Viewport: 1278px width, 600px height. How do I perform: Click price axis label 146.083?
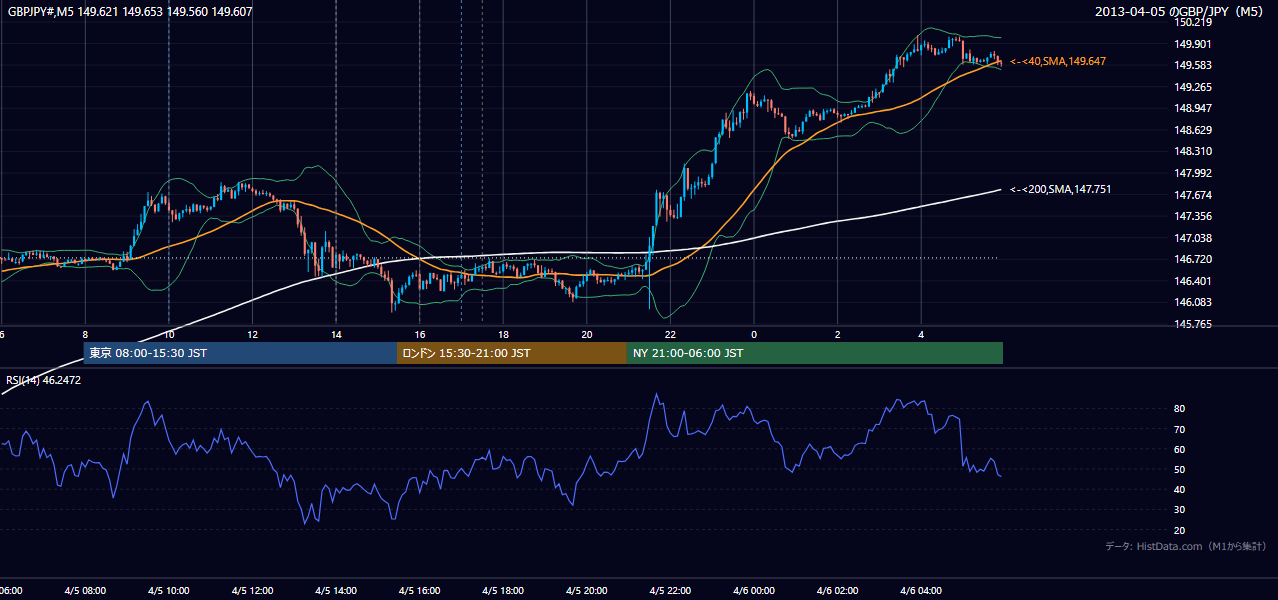[x=1195, y=302]
